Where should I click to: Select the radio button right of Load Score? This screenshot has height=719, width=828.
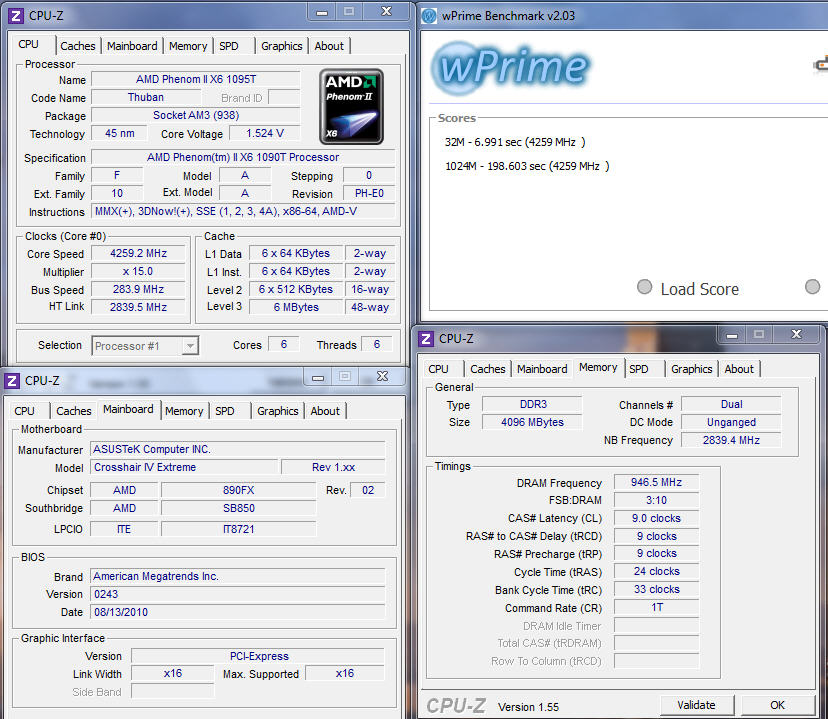pos(812,286)
